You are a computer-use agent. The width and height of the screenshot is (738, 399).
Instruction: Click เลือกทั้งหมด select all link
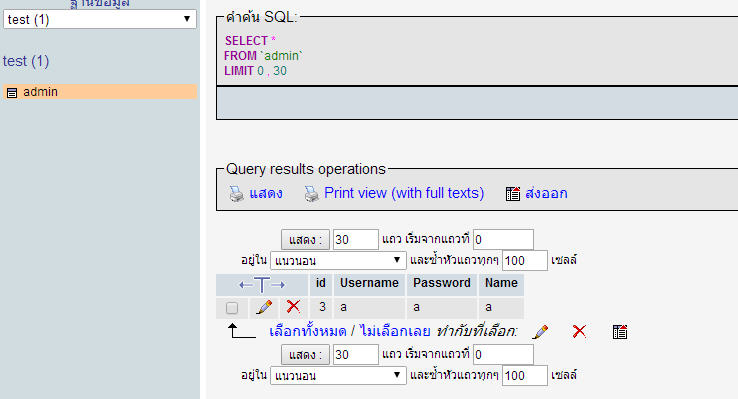[x=308, y=331]
